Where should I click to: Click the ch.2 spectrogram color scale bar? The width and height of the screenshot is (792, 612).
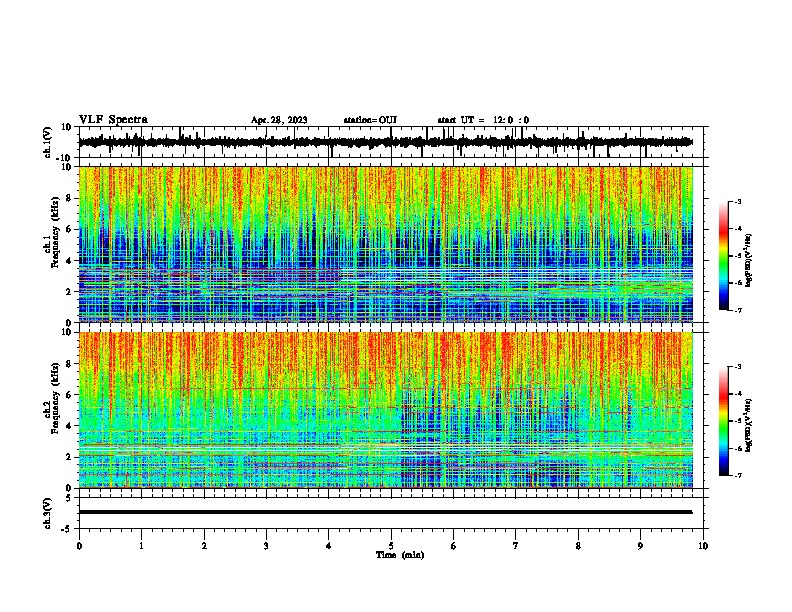click(723, 421)
